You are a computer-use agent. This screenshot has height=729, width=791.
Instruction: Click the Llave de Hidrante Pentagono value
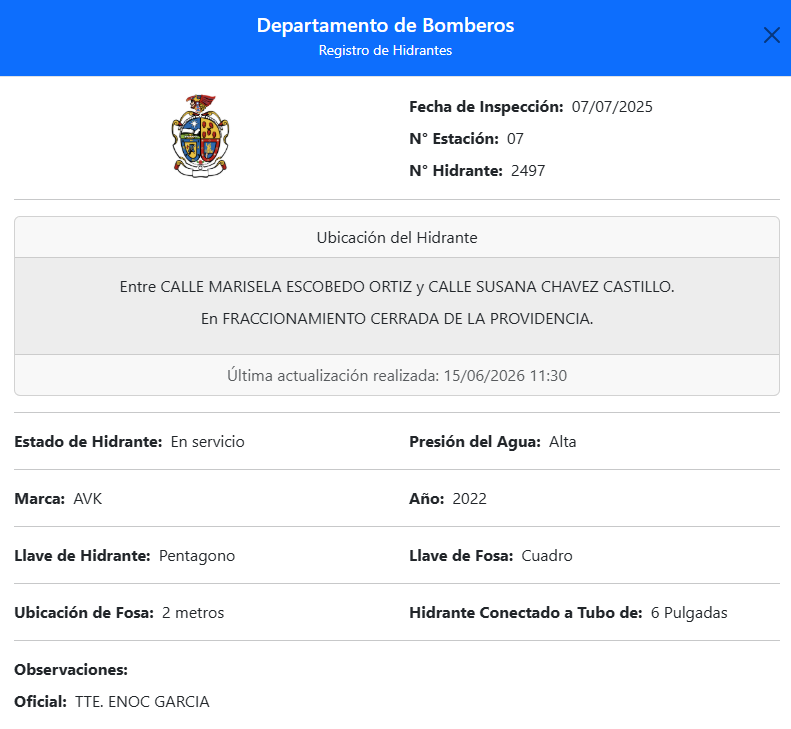[x=197, y=556]
